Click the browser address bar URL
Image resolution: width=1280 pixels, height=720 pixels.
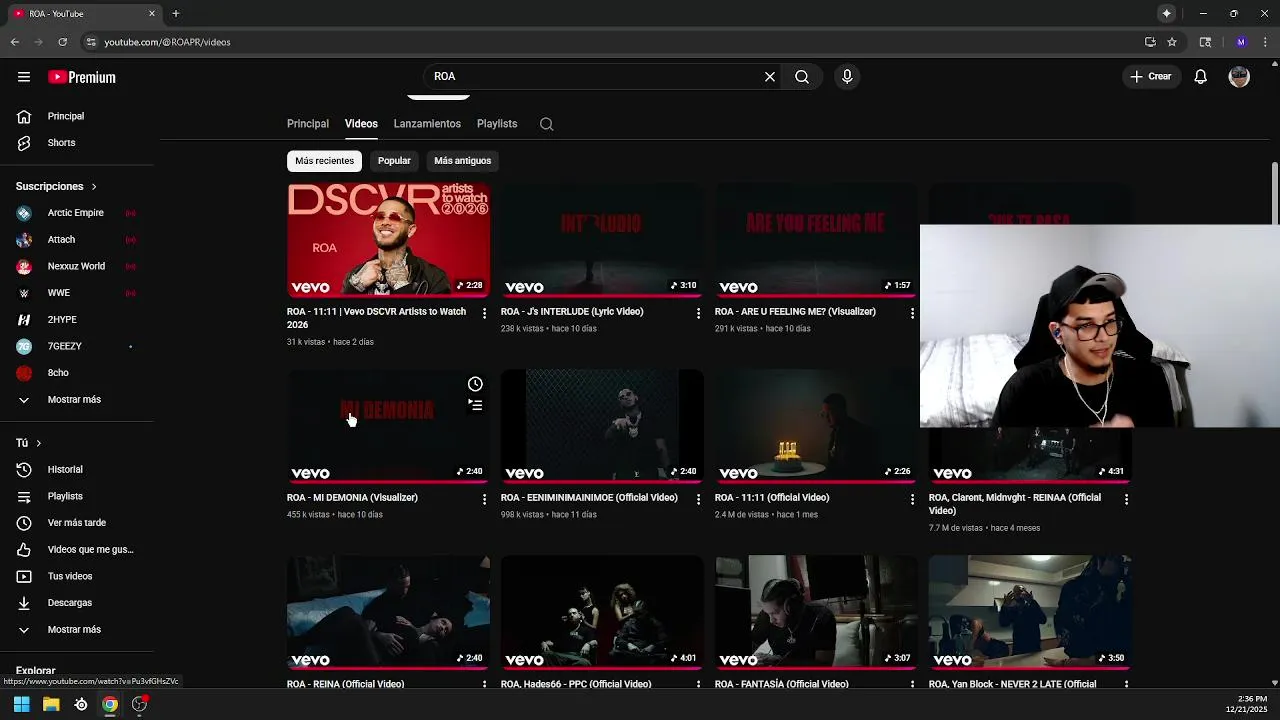point(167,42)
